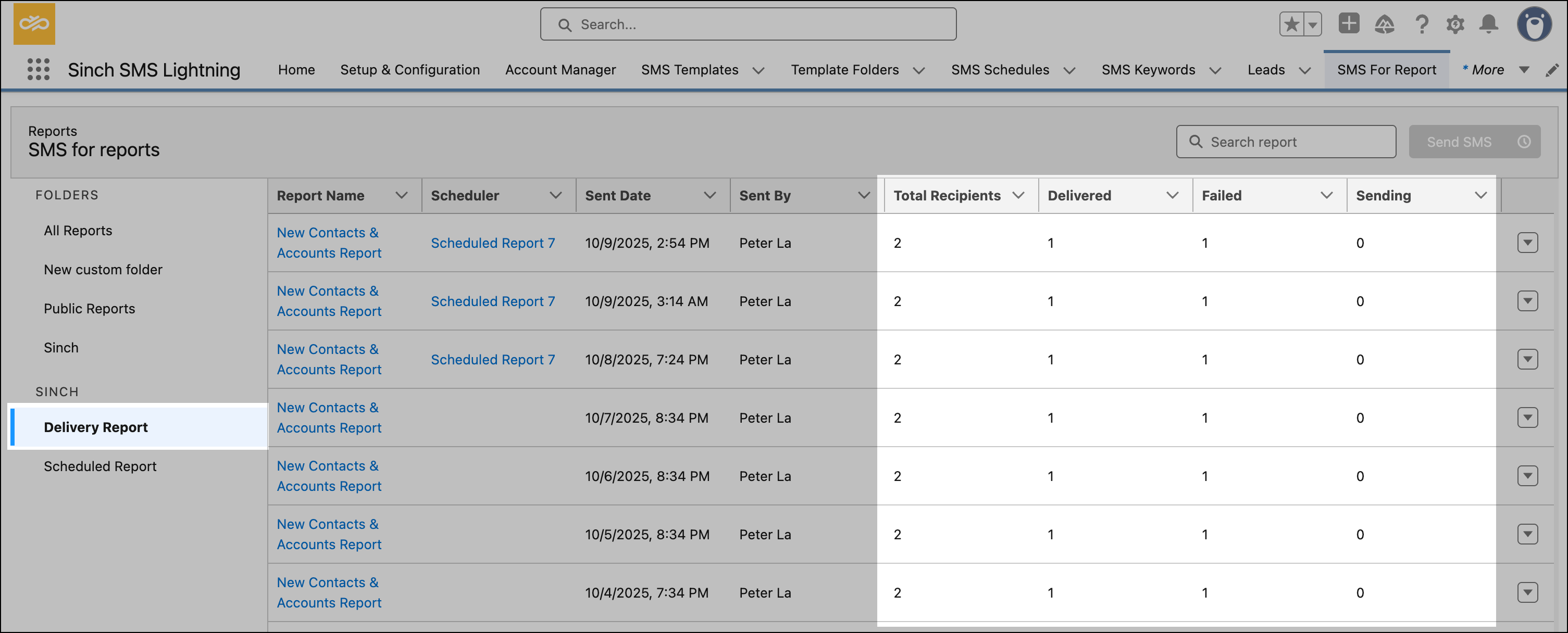Open Scheduled Report 7 link in 3:14 AM row
This screenshot has height=633, width=1568.
tap(492, 301)
